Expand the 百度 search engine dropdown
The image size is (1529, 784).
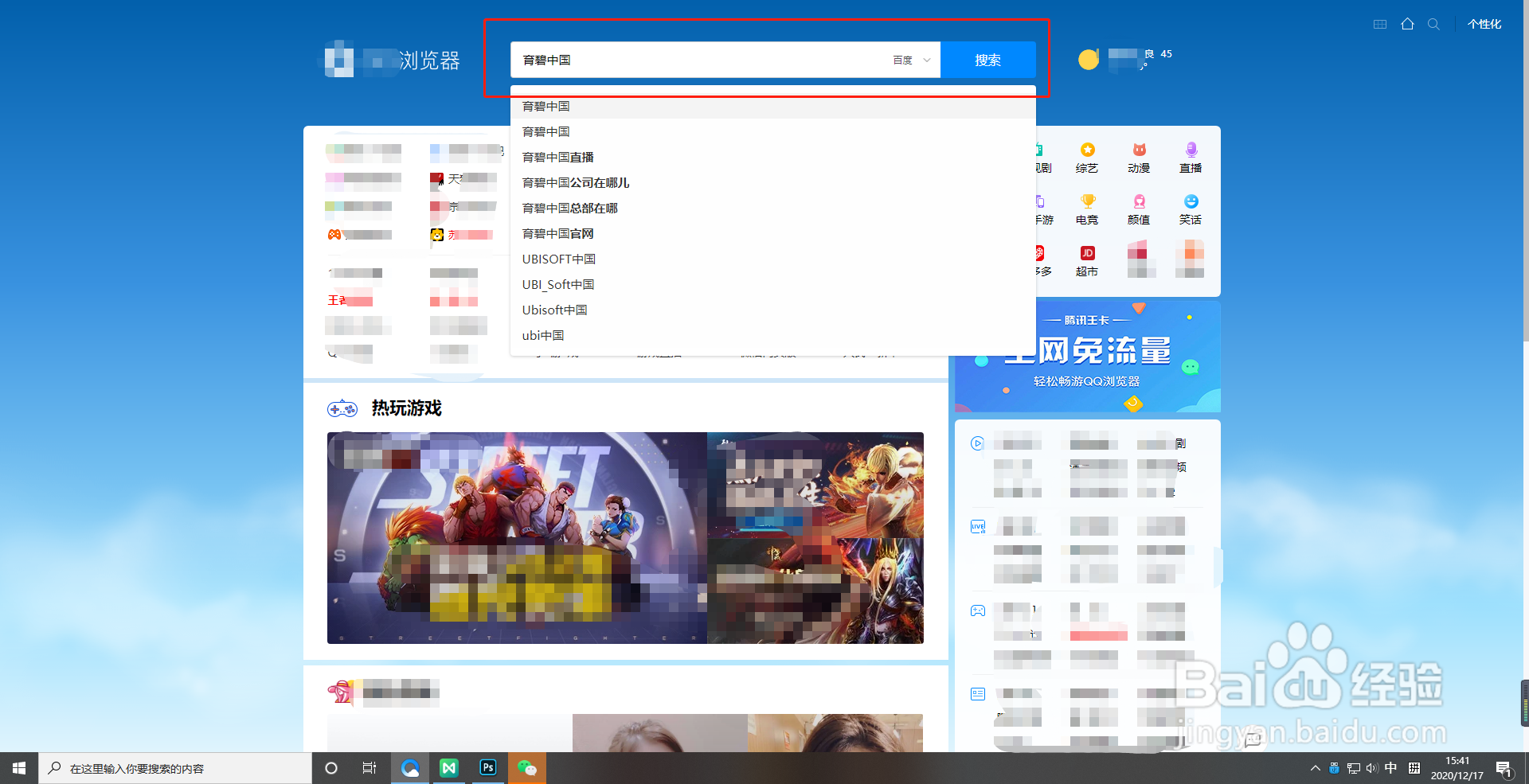(x=912, y=60)
